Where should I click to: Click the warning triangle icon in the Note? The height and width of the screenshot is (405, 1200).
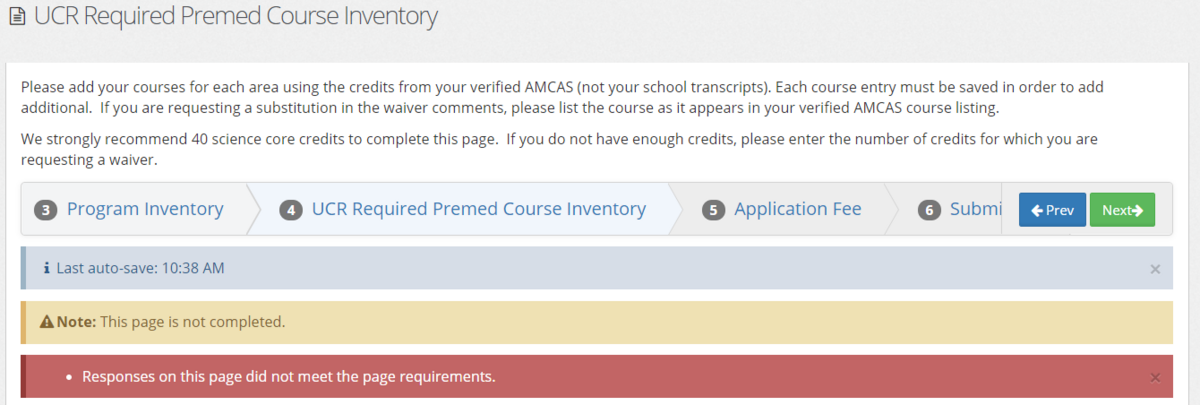(46, 322)
